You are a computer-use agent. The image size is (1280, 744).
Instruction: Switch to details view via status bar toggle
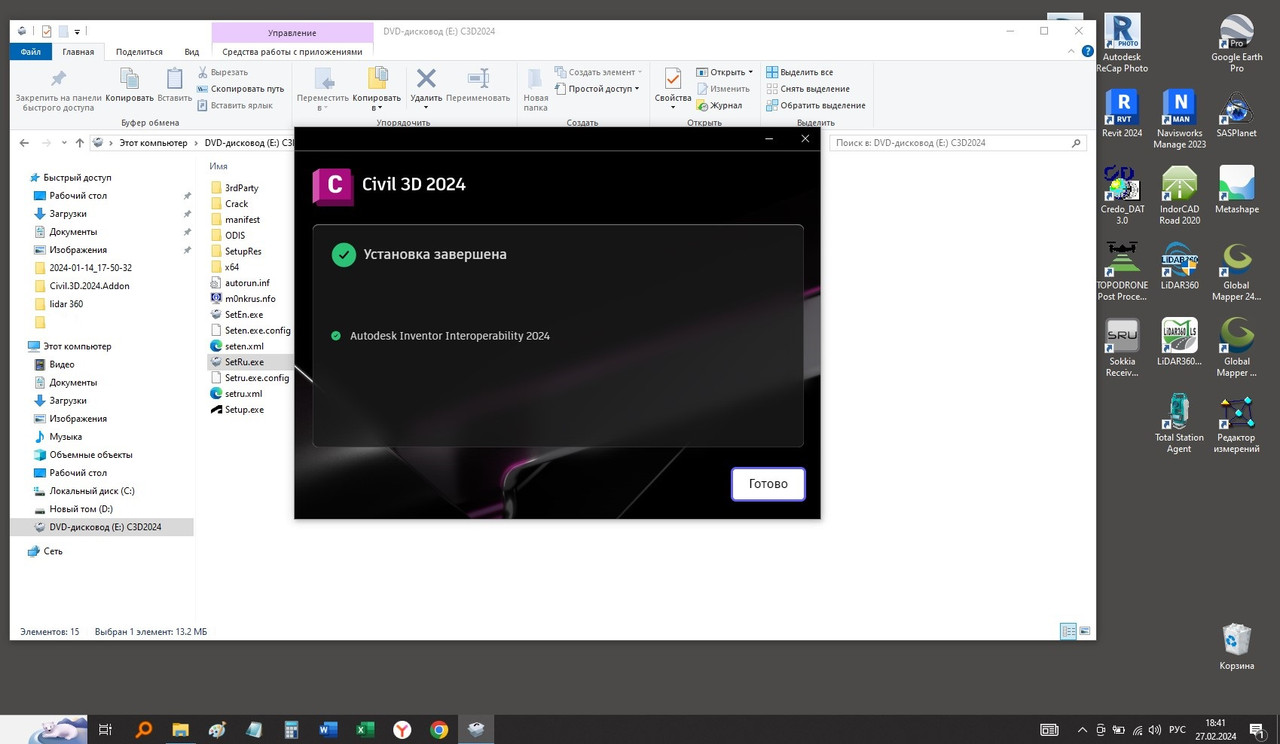coord(1068,631)
